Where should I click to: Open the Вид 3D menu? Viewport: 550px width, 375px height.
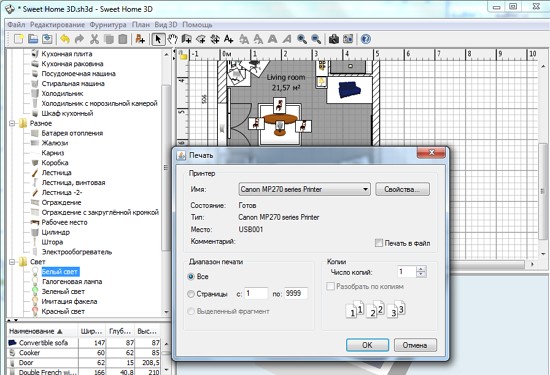tap(166, 25)
